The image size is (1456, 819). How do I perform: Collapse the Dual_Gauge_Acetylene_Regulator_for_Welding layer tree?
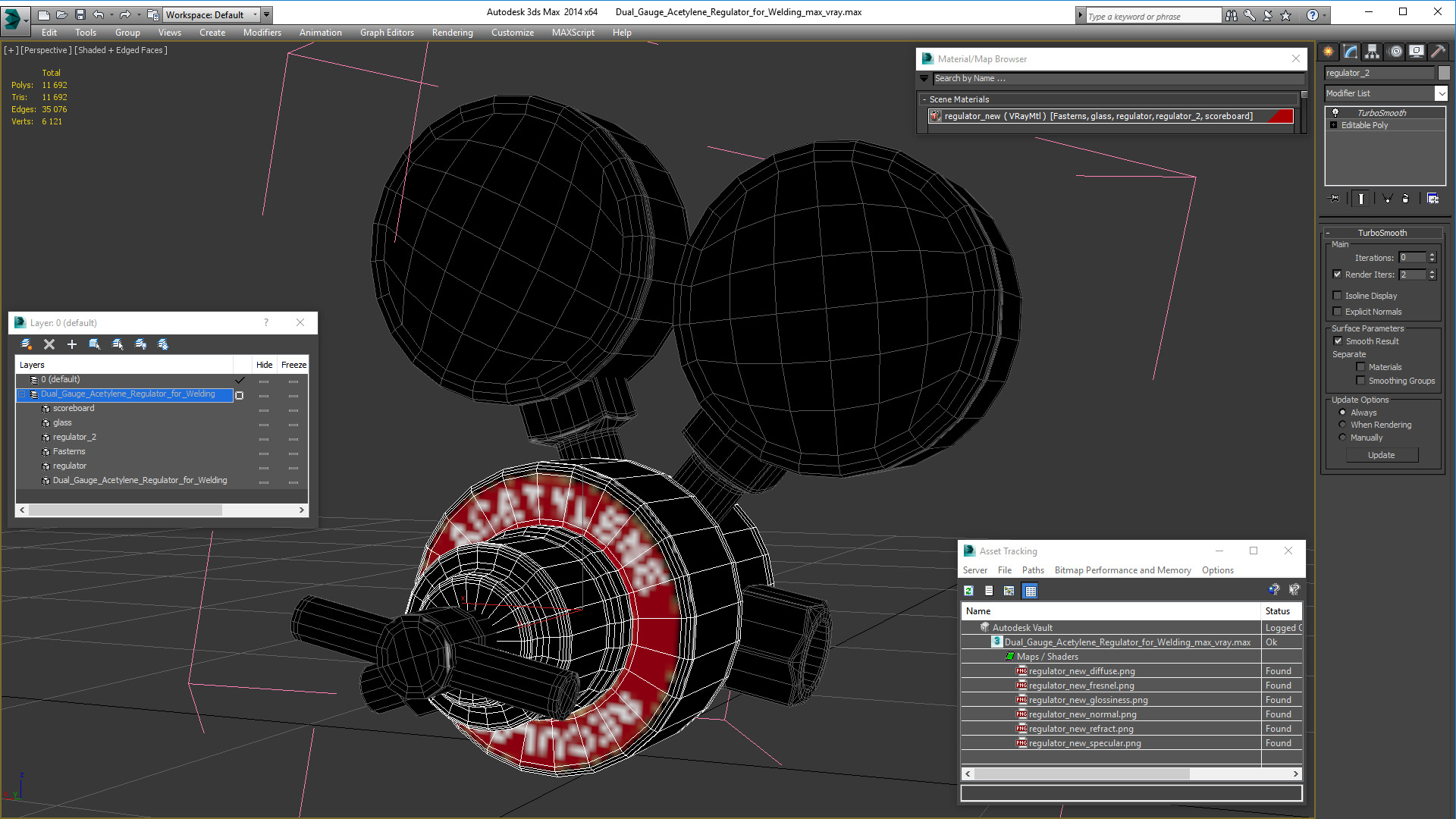[22, 394]
